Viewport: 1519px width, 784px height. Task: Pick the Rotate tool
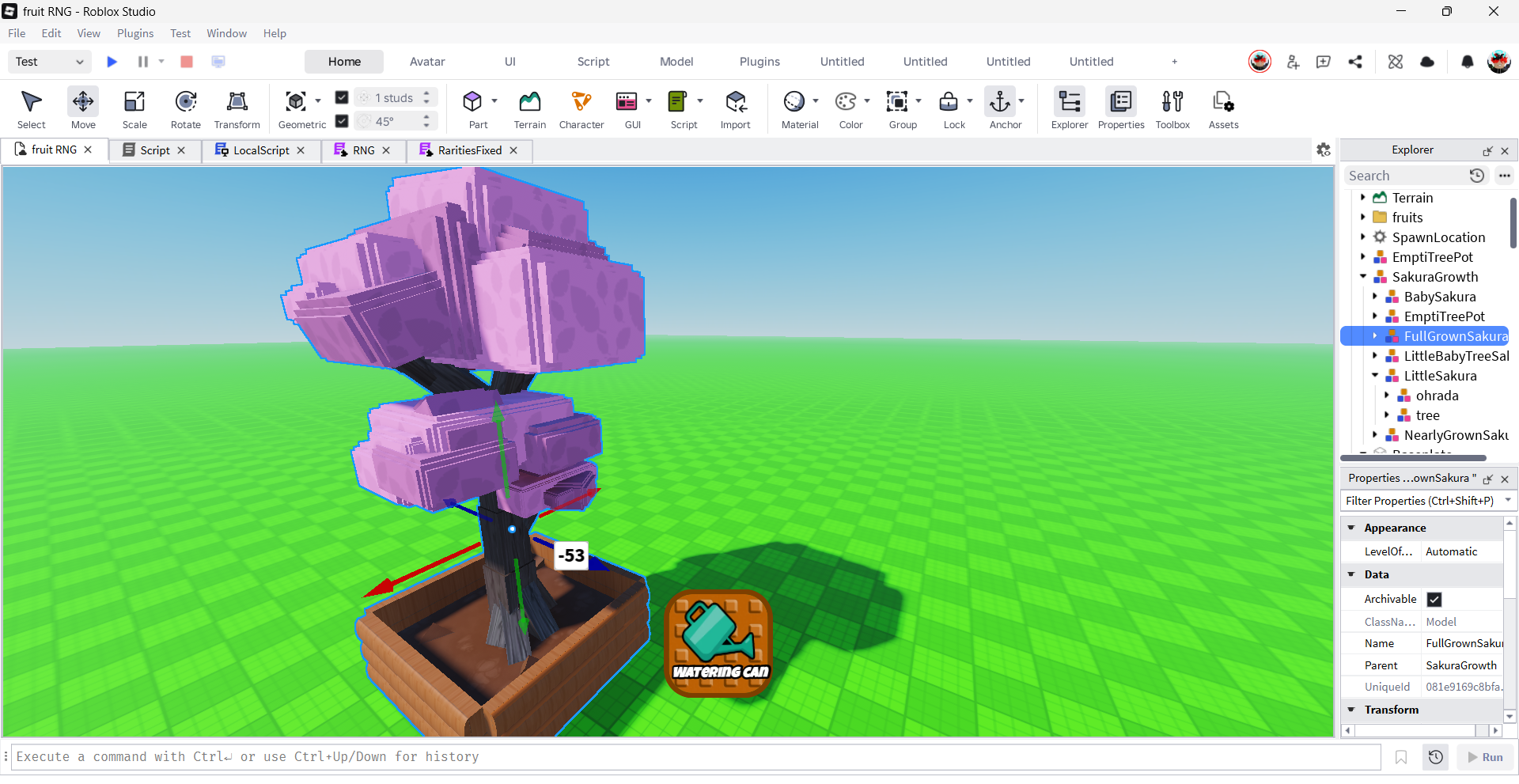186,108
